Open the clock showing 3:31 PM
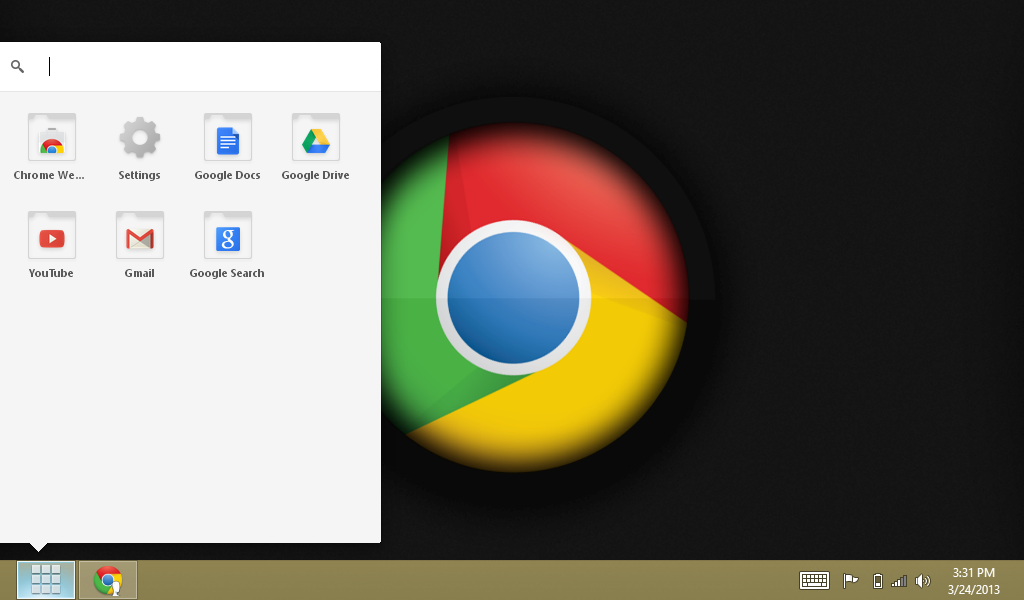The height and width of the screenshot is (600, 1024). point(974,573)
